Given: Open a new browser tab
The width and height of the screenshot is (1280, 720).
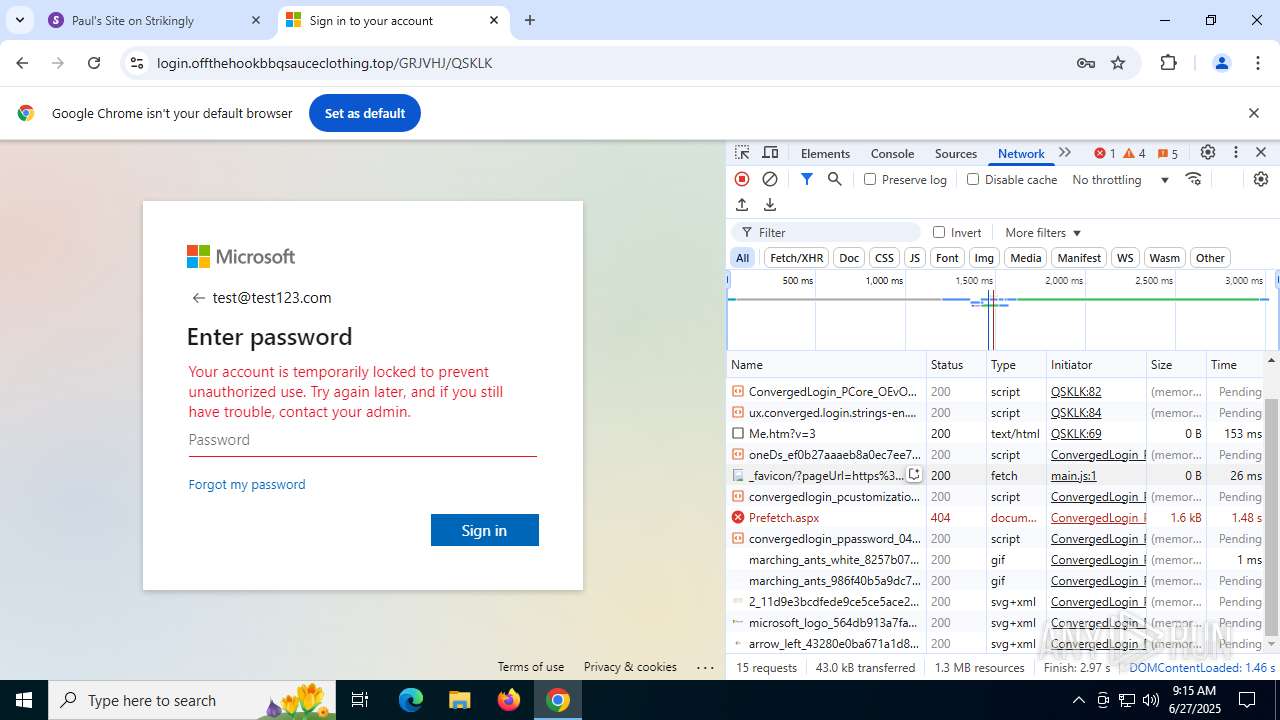Looking at the screenshot, I should [530, 20].
